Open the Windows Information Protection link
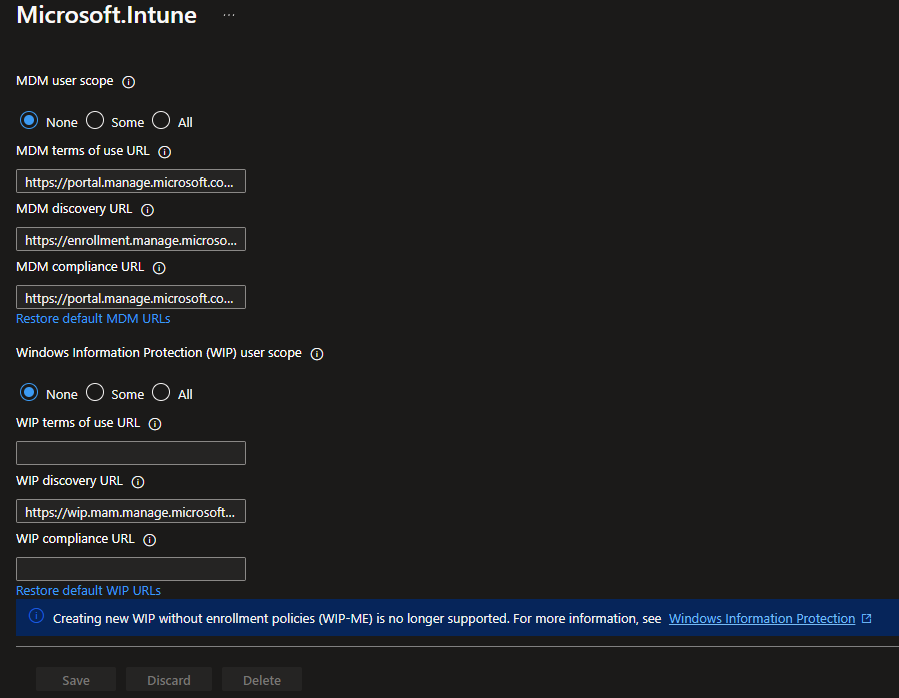This screenshot has height=698, width=899. click(761, 618)
